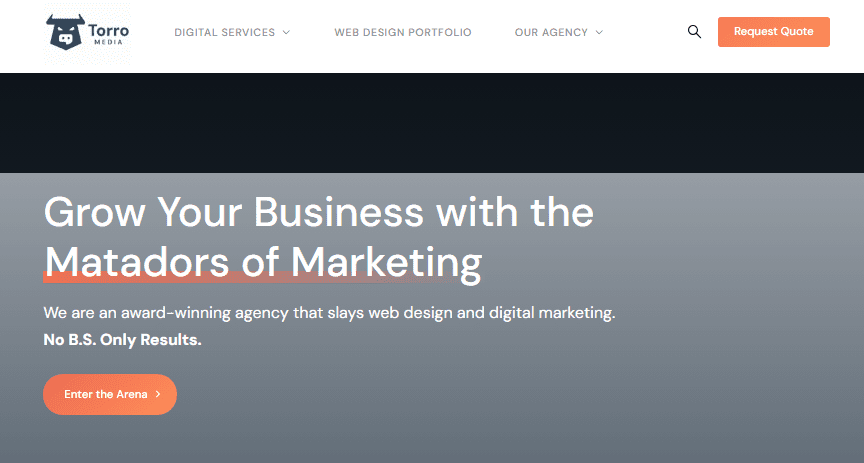864x463 pixels.
Task: Click the 'No B.S. Only Results.' tagline
Action: pos(122,340)
